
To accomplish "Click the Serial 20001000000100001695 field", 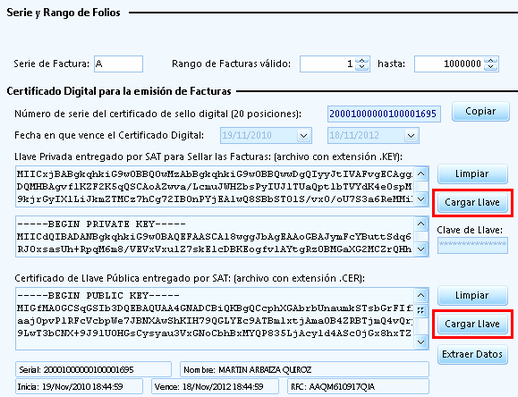I will click(x=93, y=370).
